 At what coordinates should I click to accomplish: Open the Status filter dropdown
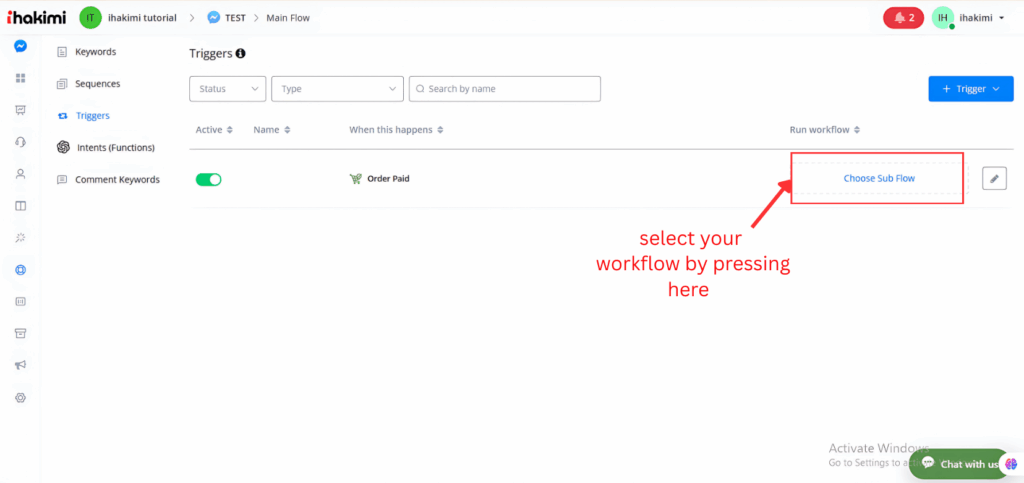click(227, 89)
